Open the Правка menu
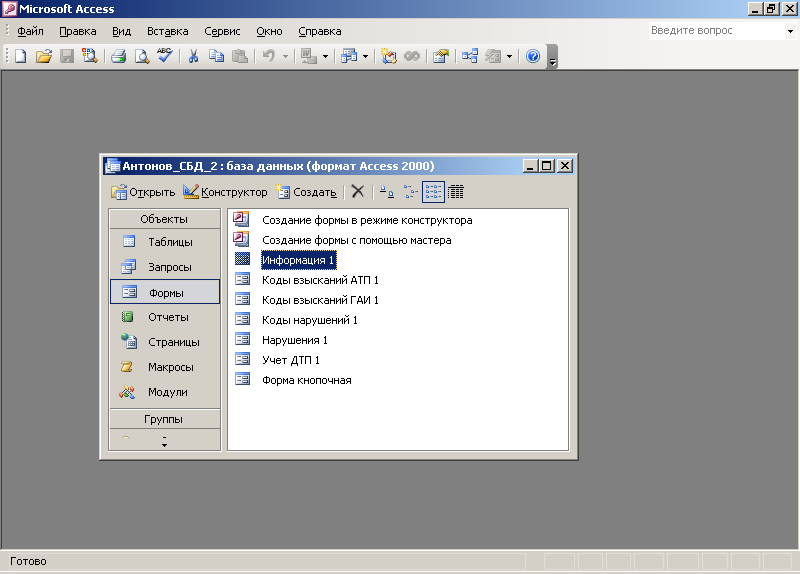This screenshot has height=574, width=800. 78,31
